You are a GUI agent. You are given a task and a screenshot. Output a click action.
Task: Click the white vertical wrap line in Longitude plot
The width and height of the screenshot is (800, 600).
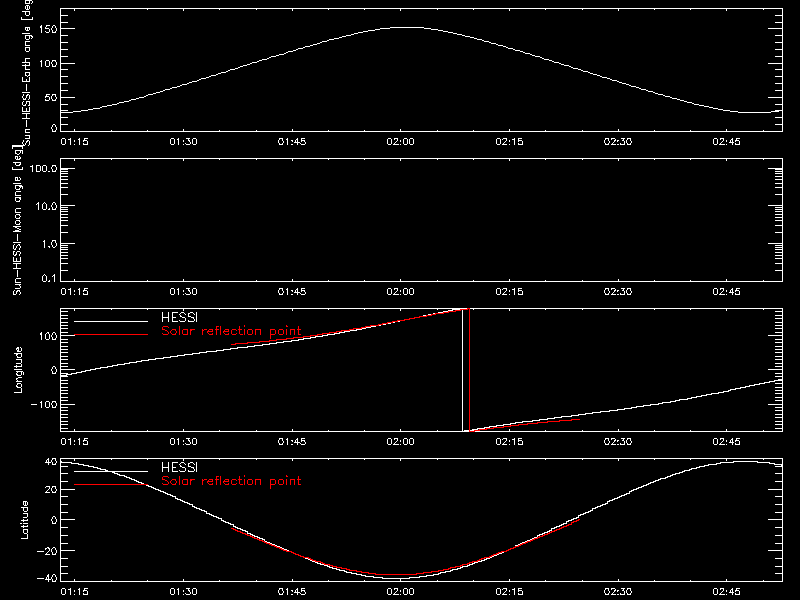pyautogui.click(x=463, y=370)
